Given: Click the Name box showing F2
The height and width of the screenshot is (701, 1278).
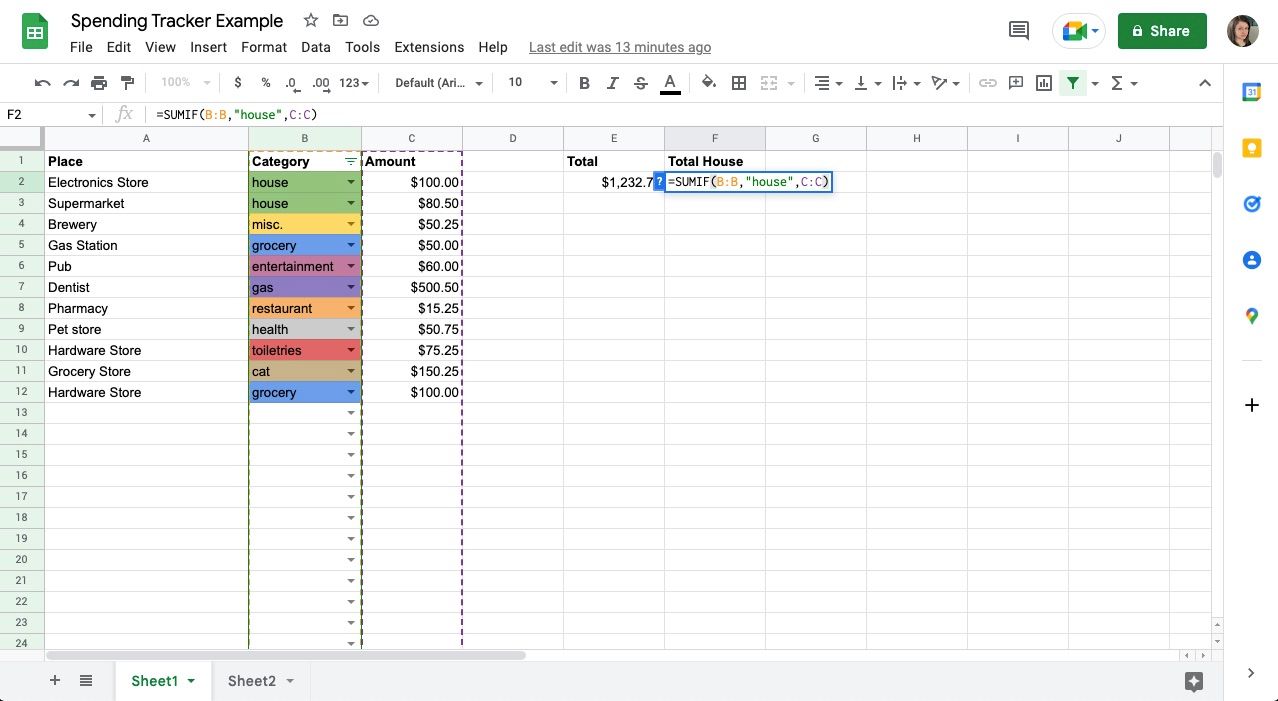Looking at the screenshot, I should 50,114.
